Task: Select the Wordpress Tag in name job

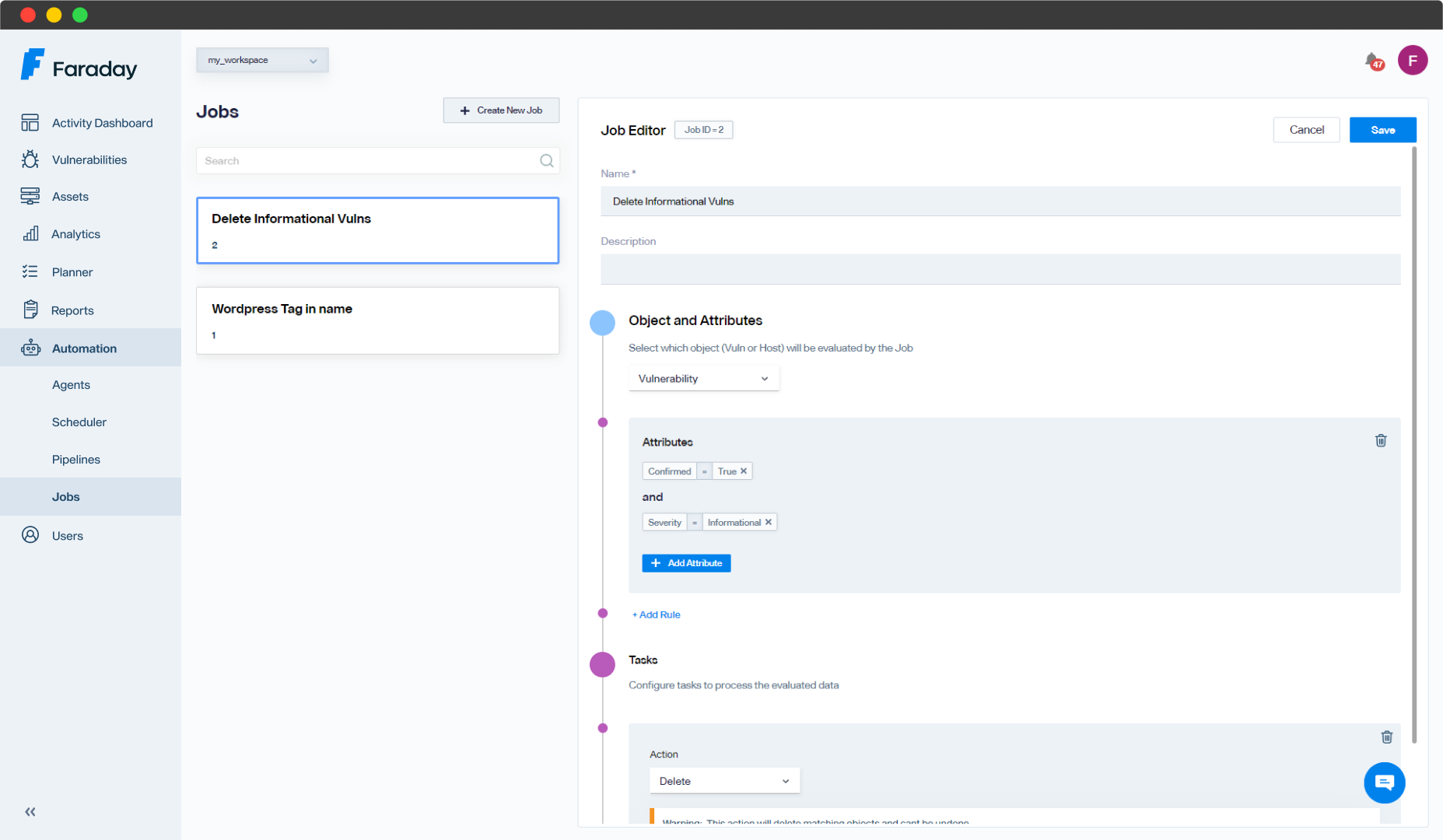Action: tap(377, 320)
